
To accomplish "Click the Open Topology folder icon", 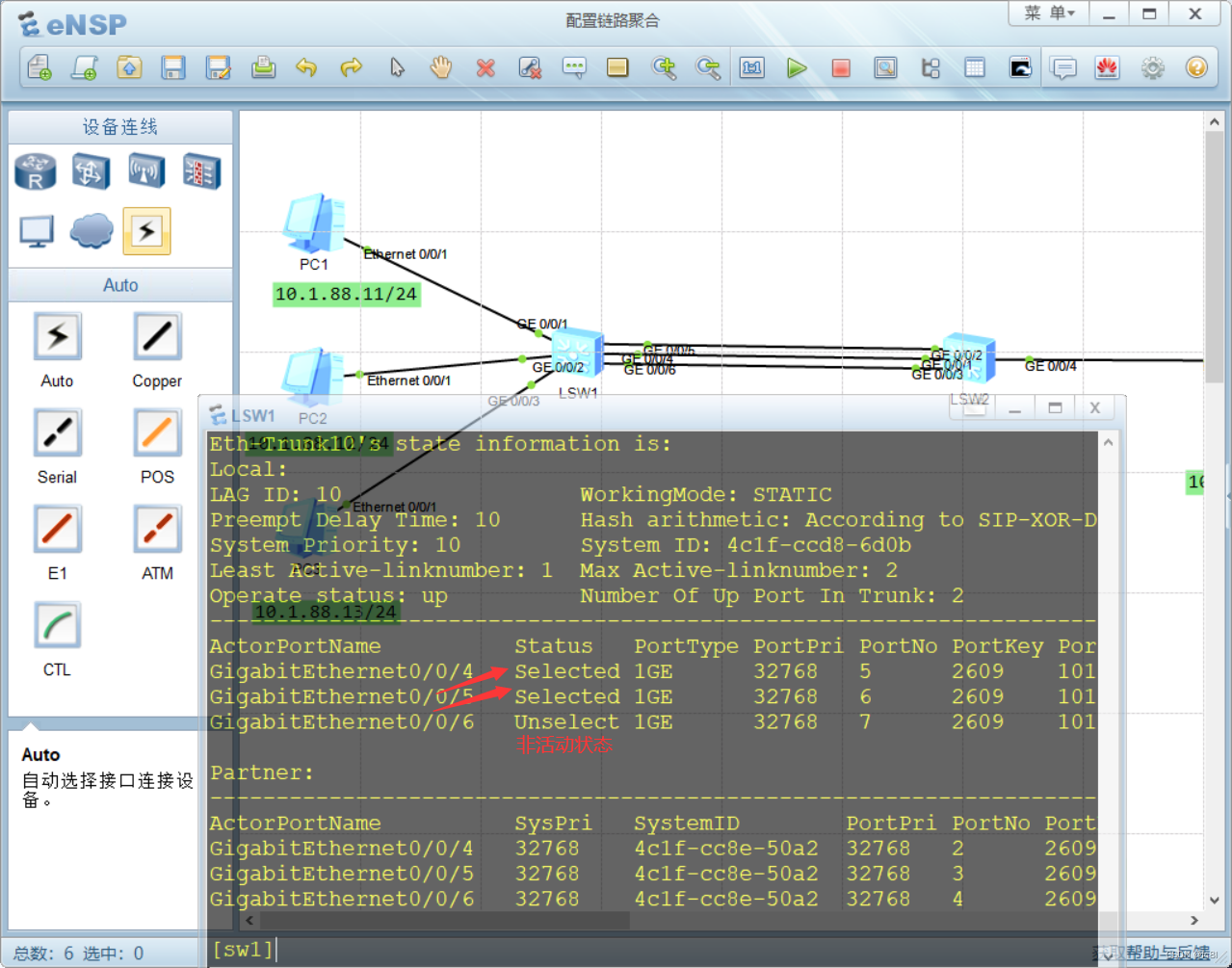I will click(x=129, y=68).
